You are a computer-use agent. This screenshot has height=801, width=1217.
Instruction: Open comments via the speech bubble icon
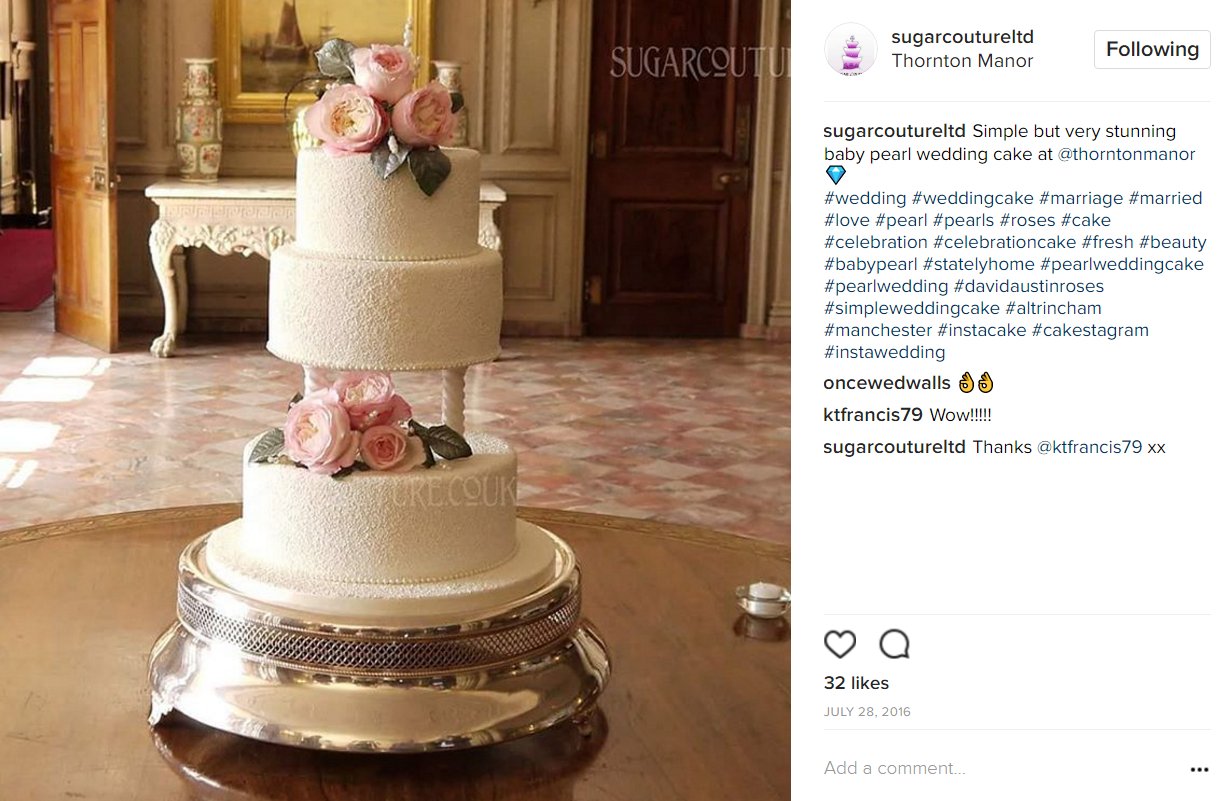click(x=894, y=644)
